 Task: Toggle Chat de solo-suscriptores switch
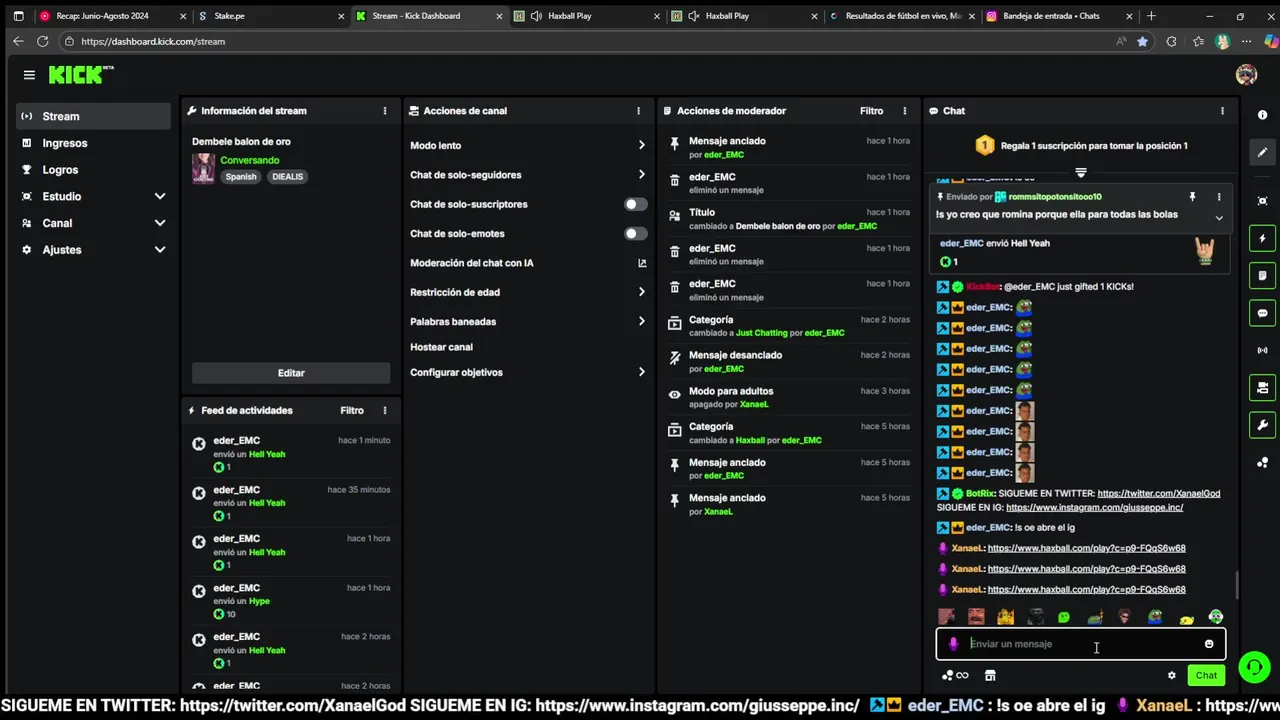coord(636,204)
